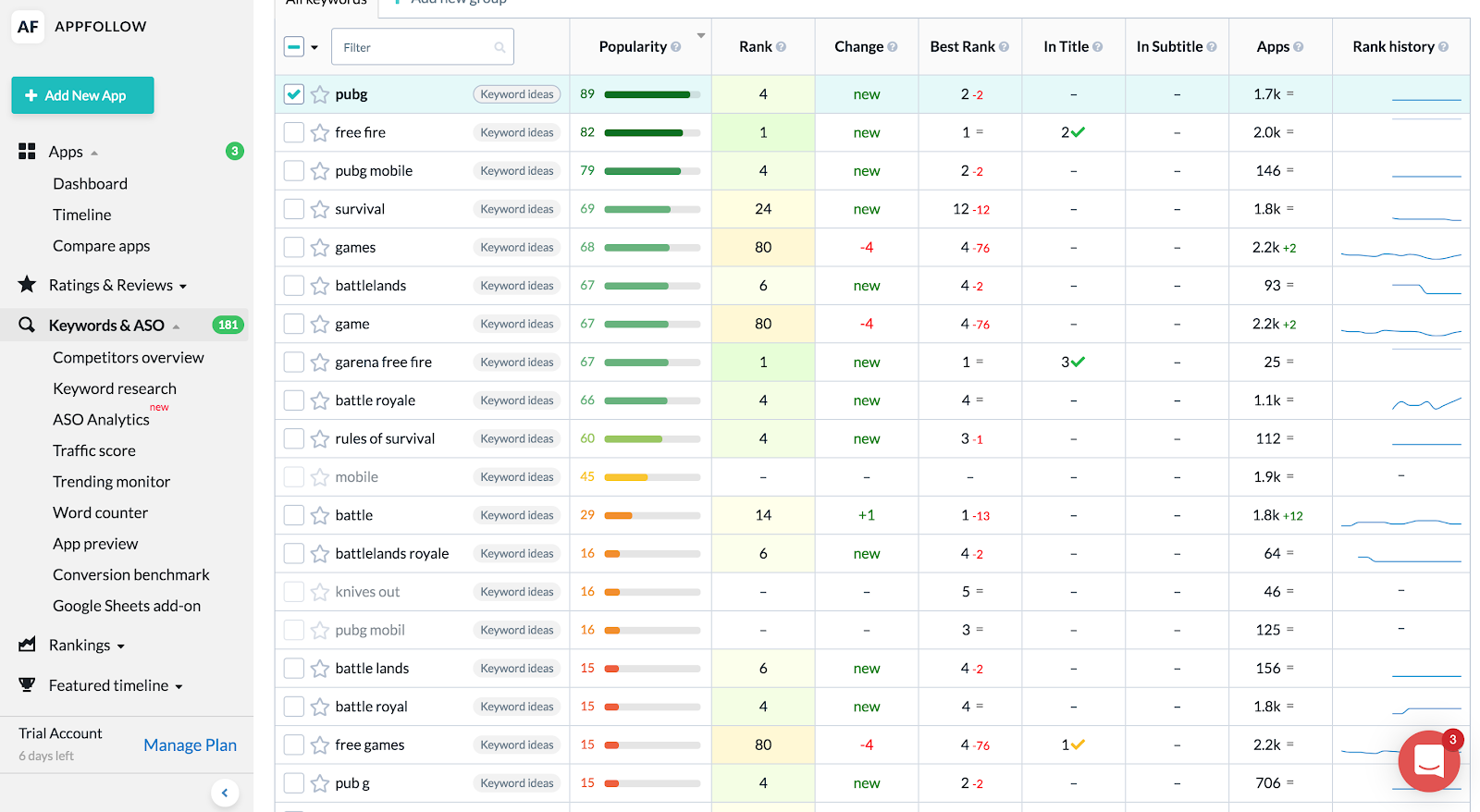Star the battlelands royale keyword
This screenshot has width=1480, height=812.
[x=320, y=554]
